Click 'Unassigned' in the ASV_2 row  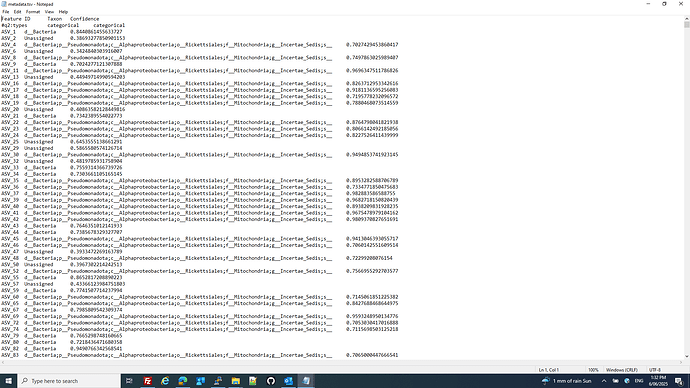[x=38, y=38]
